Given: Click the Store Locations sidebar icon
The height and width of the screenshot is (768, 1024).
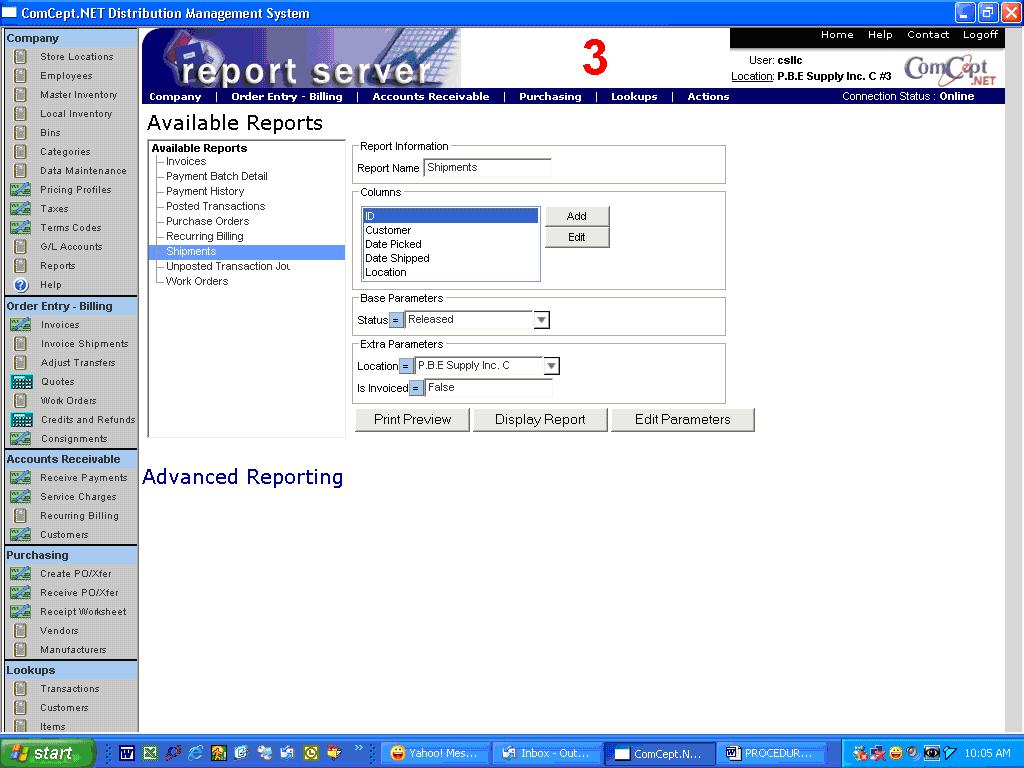Looking at the screenshot, I should pos(20,57).
